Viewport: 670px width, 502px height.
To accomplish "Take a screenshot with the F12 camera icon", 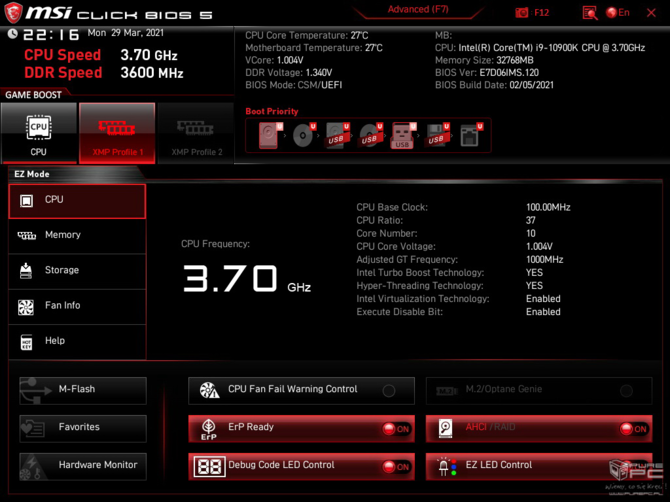I will (521, 13).
